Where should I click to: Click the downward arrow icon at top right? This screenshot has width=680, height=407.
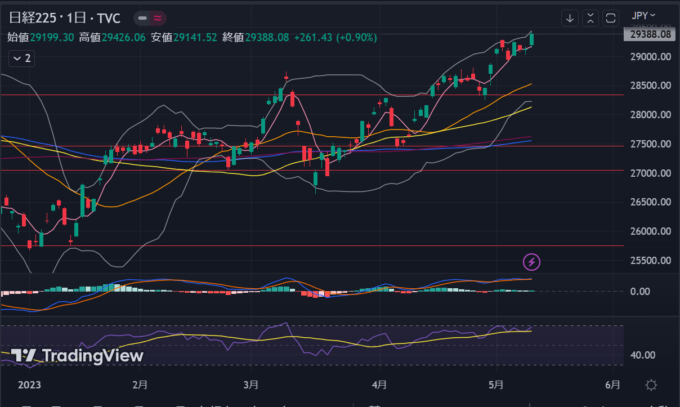(570, 17)
